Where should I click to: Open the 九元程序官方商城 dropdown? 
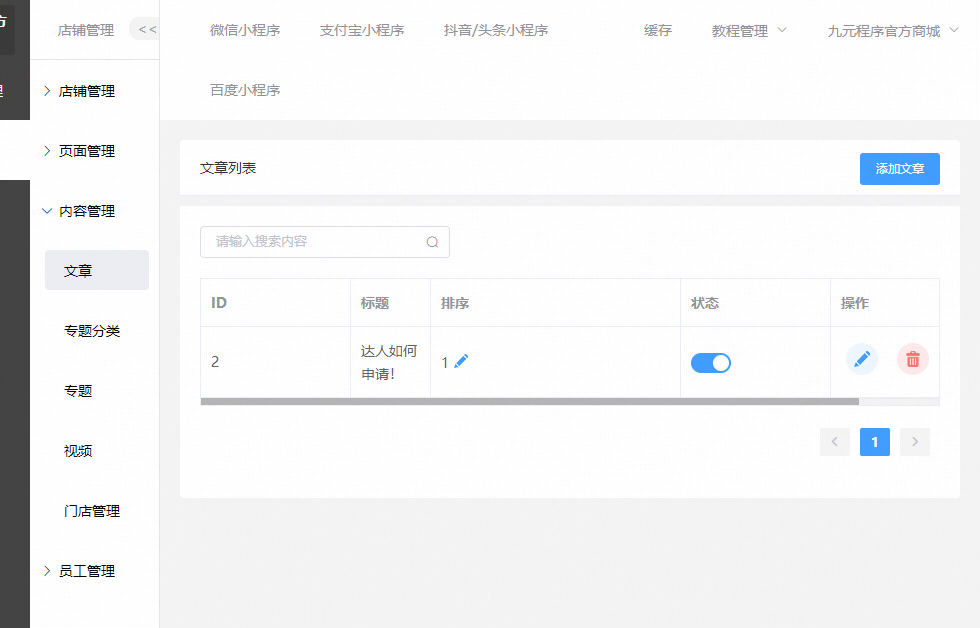click(x=892, y=31)
